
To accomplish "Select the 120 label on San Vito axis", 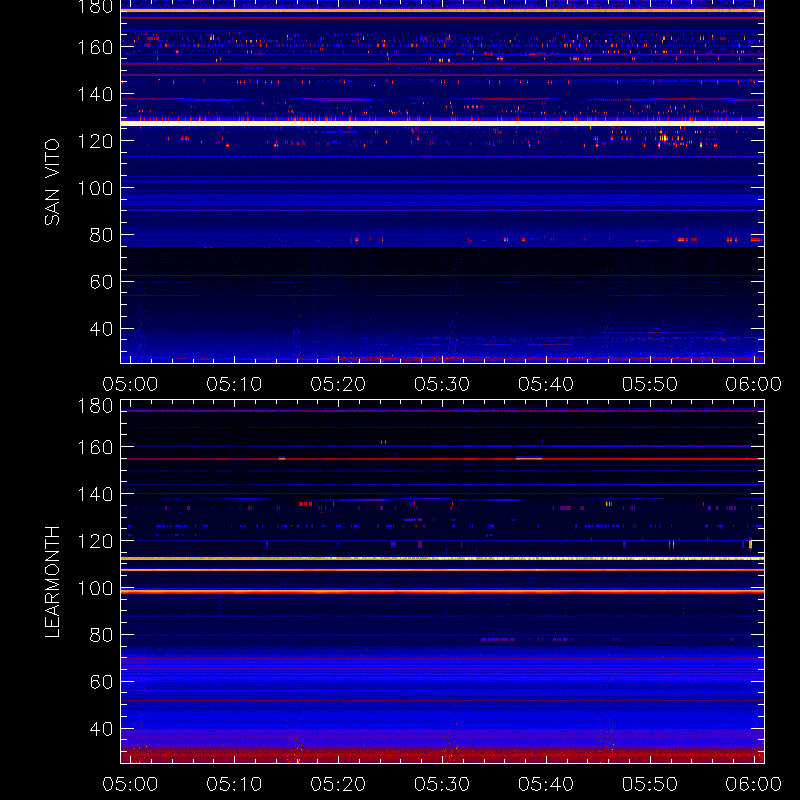I will (95, 141).
